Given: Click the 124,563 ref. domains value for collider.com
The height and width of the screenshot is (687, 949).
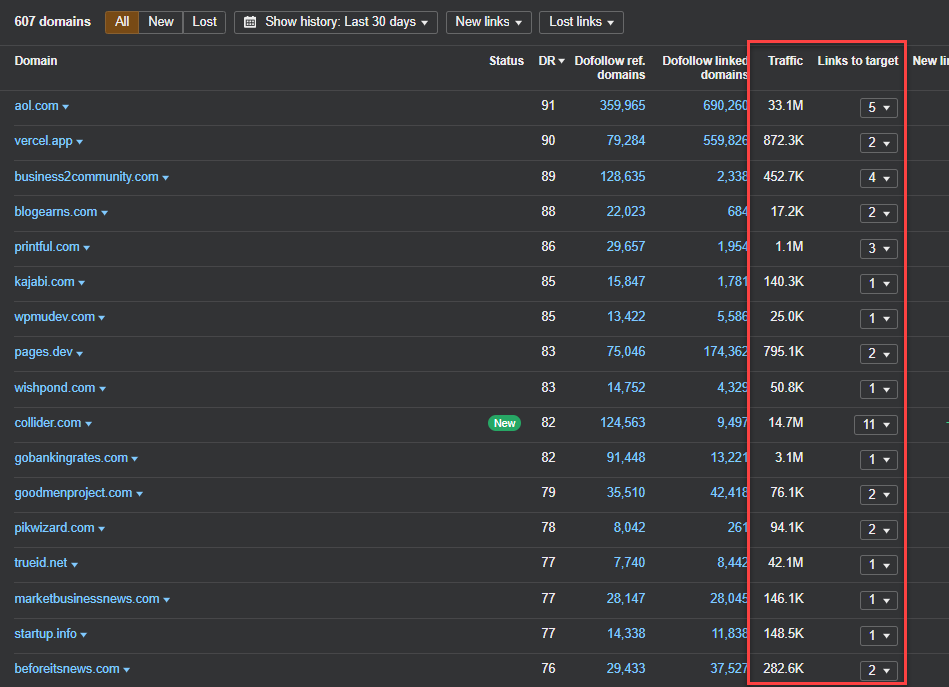Looking at the screenshot, I should point(622,422).
